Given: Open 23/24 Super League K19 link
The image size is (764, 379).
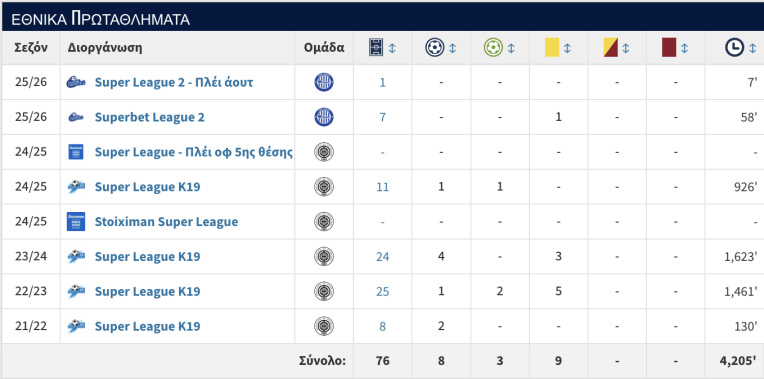Looking at the screenshot, I should point(147,257).
